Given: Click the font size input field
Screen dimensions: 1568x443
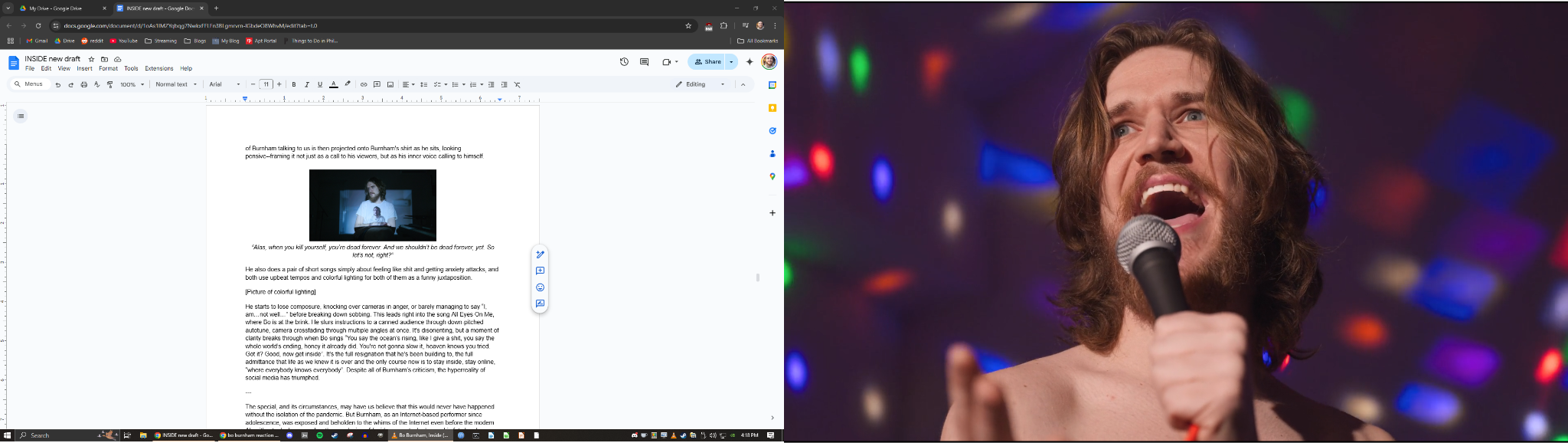Looking at the screenshot, I should point(266,84).
